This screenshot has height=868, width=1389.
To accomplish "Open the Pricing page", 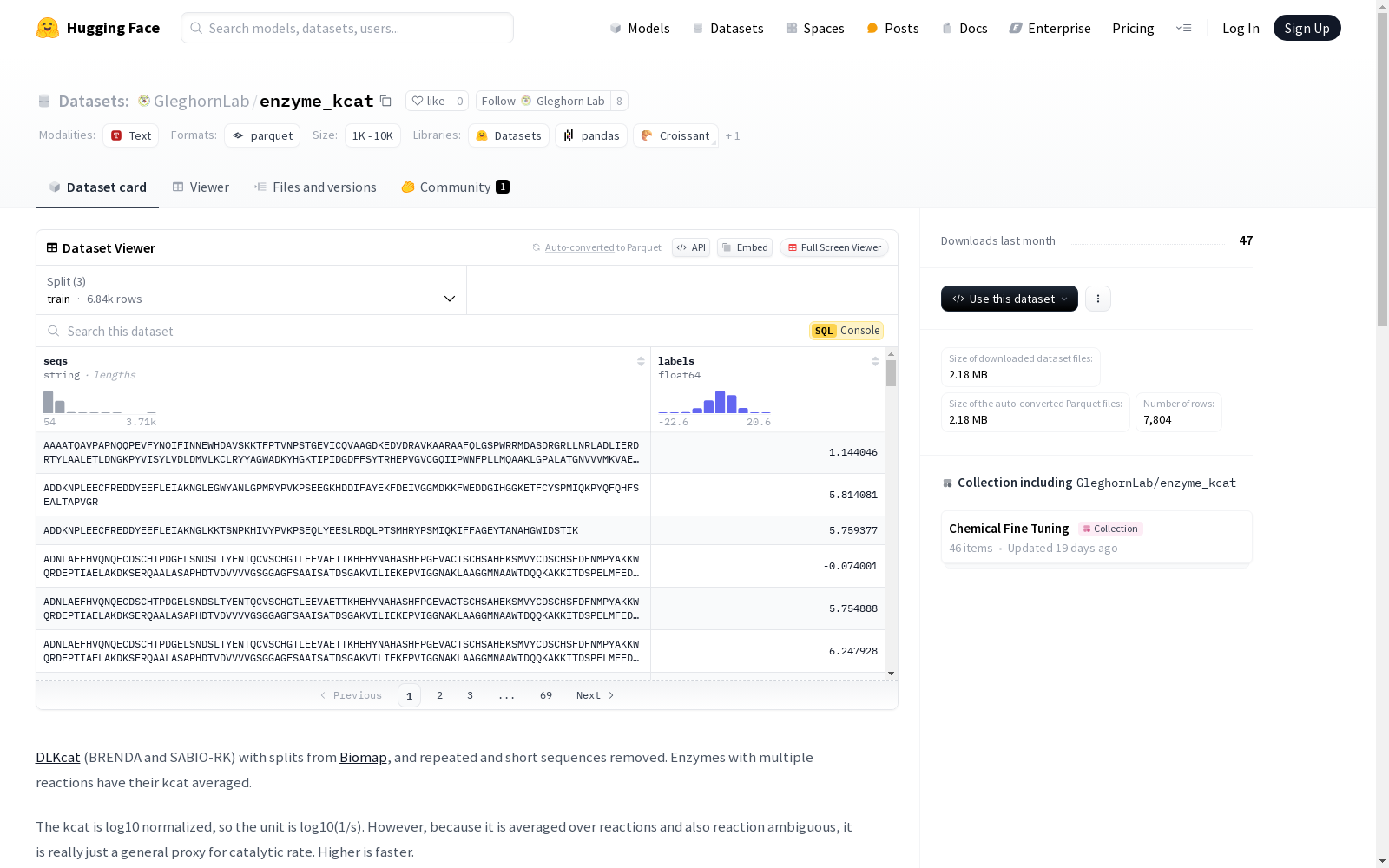I will tap(1133, 28).
